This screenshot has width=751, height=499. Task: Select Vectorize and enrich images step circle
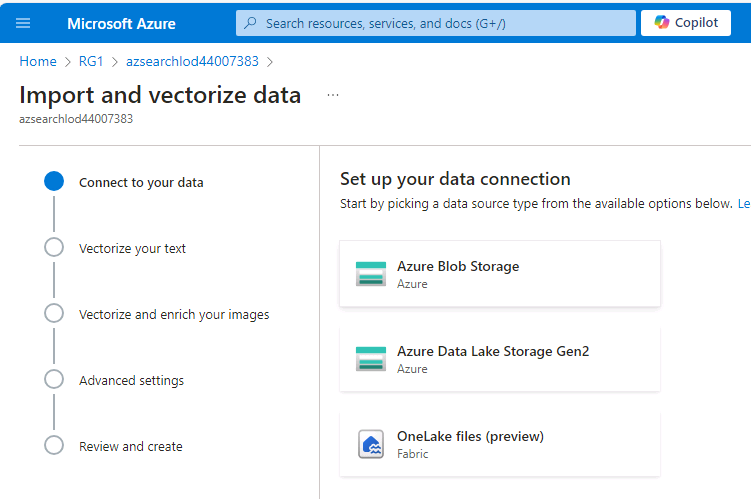[x=54, y=313]
